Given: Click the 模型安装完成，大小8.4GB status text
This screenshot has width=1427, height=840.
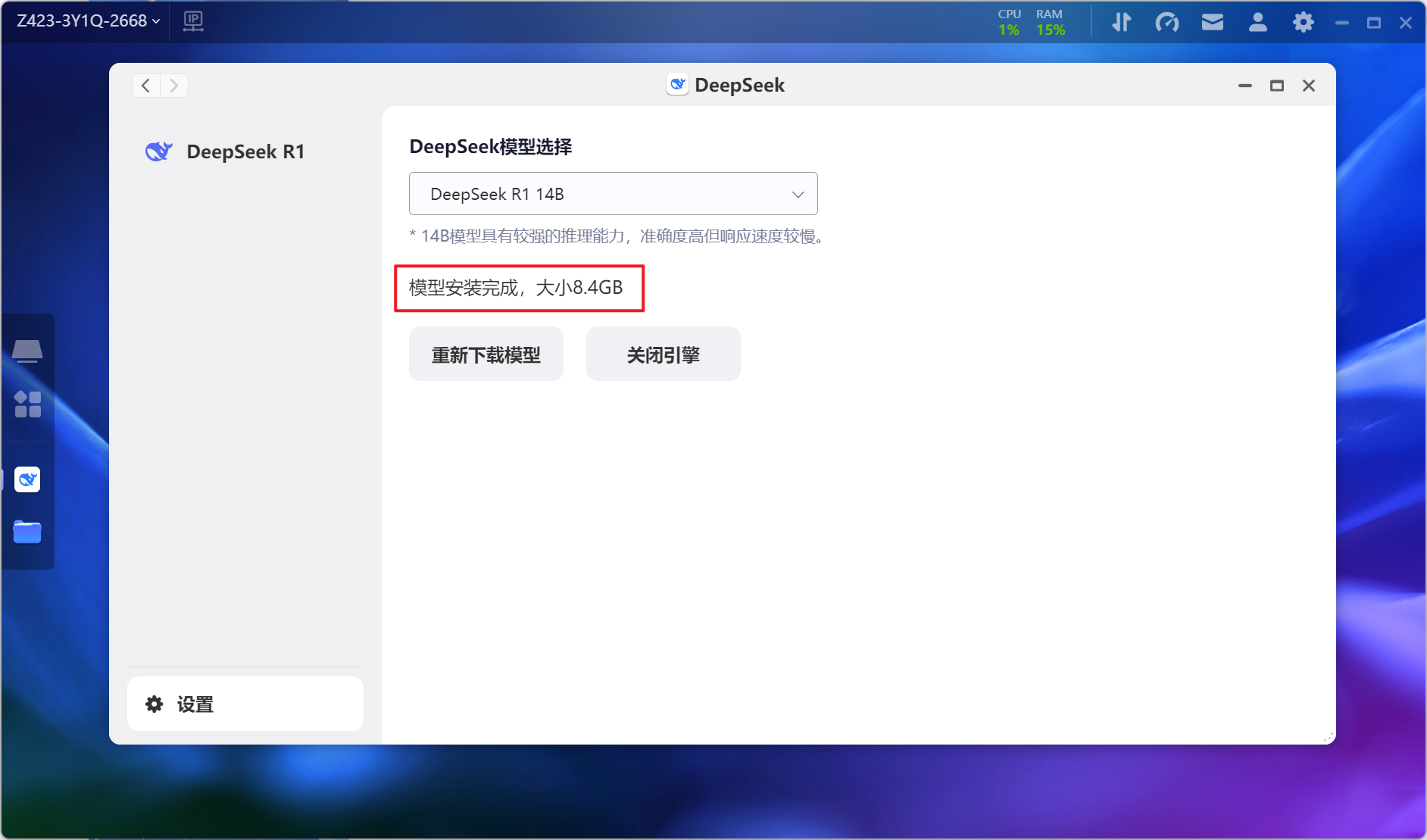Looking at the screenshot, I should click(516, 288).
